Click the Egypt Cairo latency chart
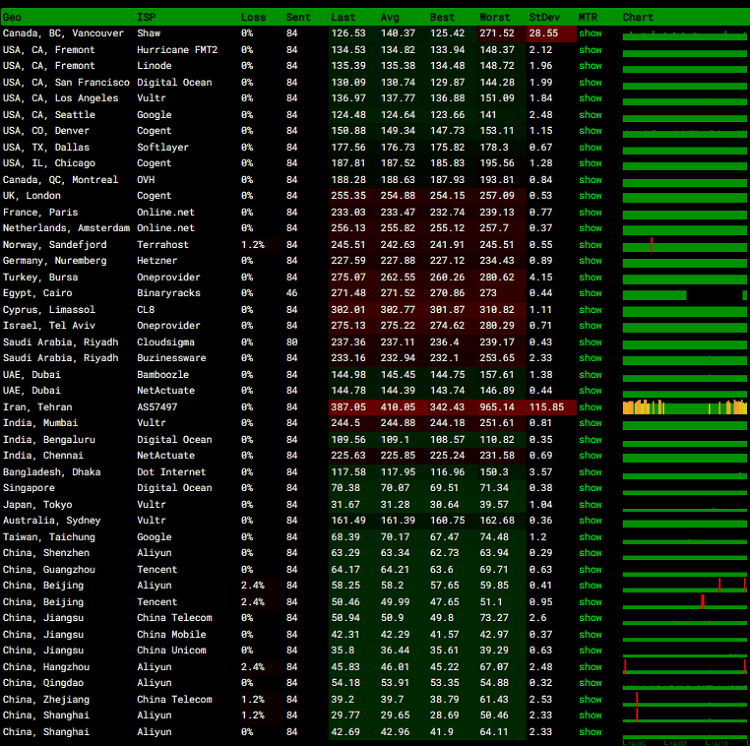Screen dimensions: 750x746 point(684,294)
